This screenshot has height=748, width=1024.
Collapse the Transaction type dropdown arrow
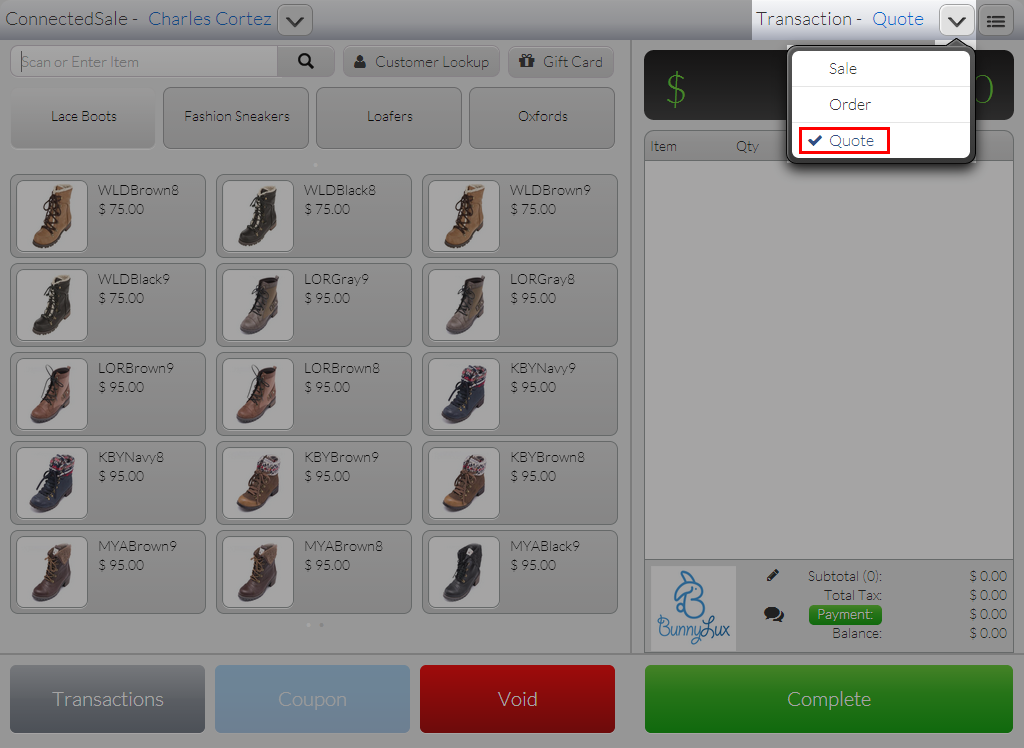tap(957, 21)
